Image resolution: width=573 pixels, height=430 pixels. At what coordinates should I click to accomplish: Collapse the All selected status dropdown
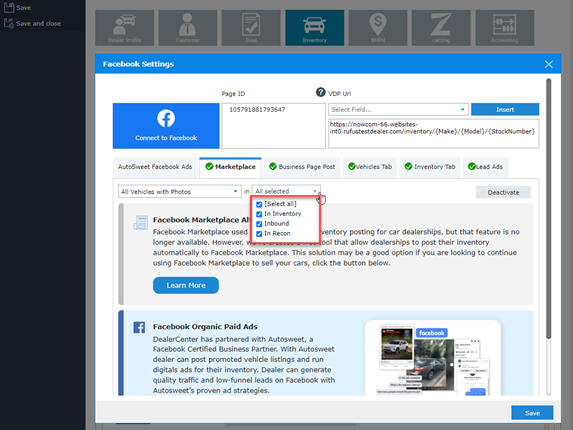(x=286, y=191)
